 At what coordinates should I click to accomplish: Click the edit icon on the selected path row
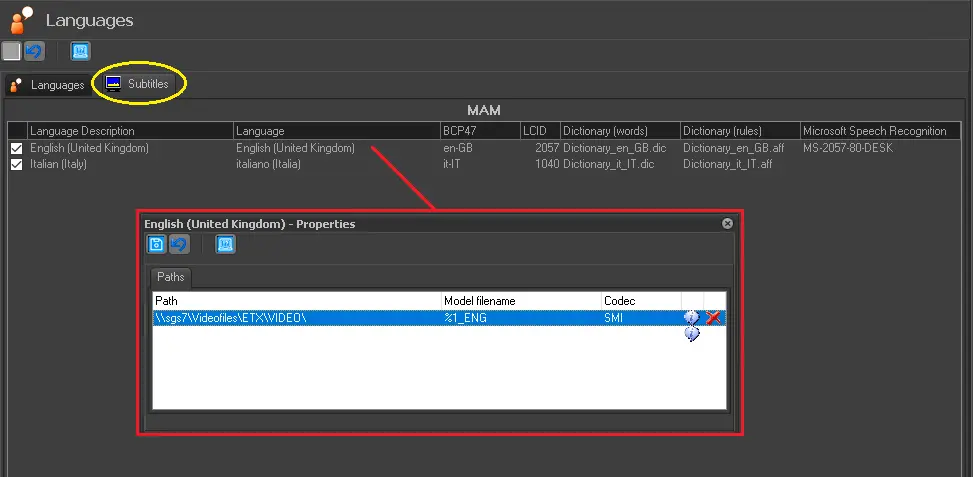691,317
